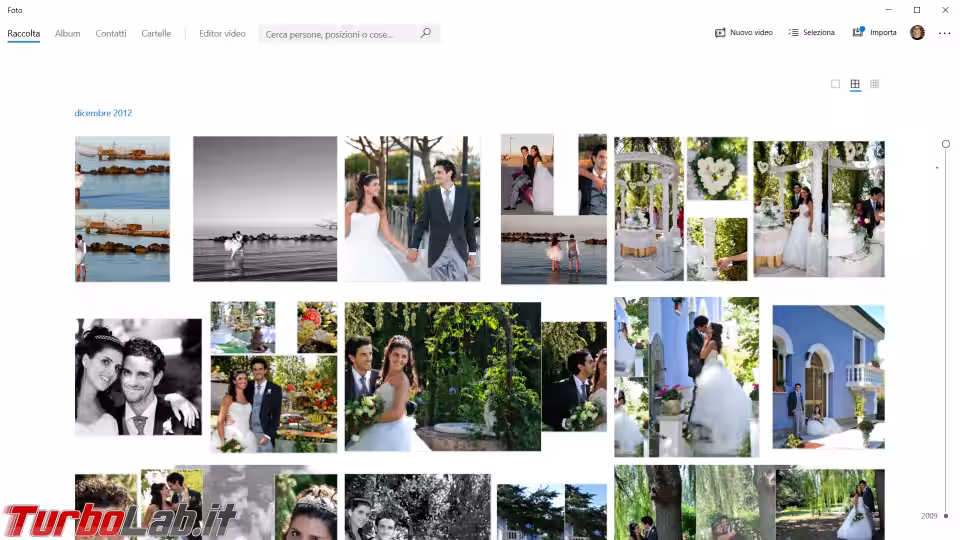Click the timeline scrollbar top handle
The height and width of the screenshot is (540, 960).
tap(946, 144)
